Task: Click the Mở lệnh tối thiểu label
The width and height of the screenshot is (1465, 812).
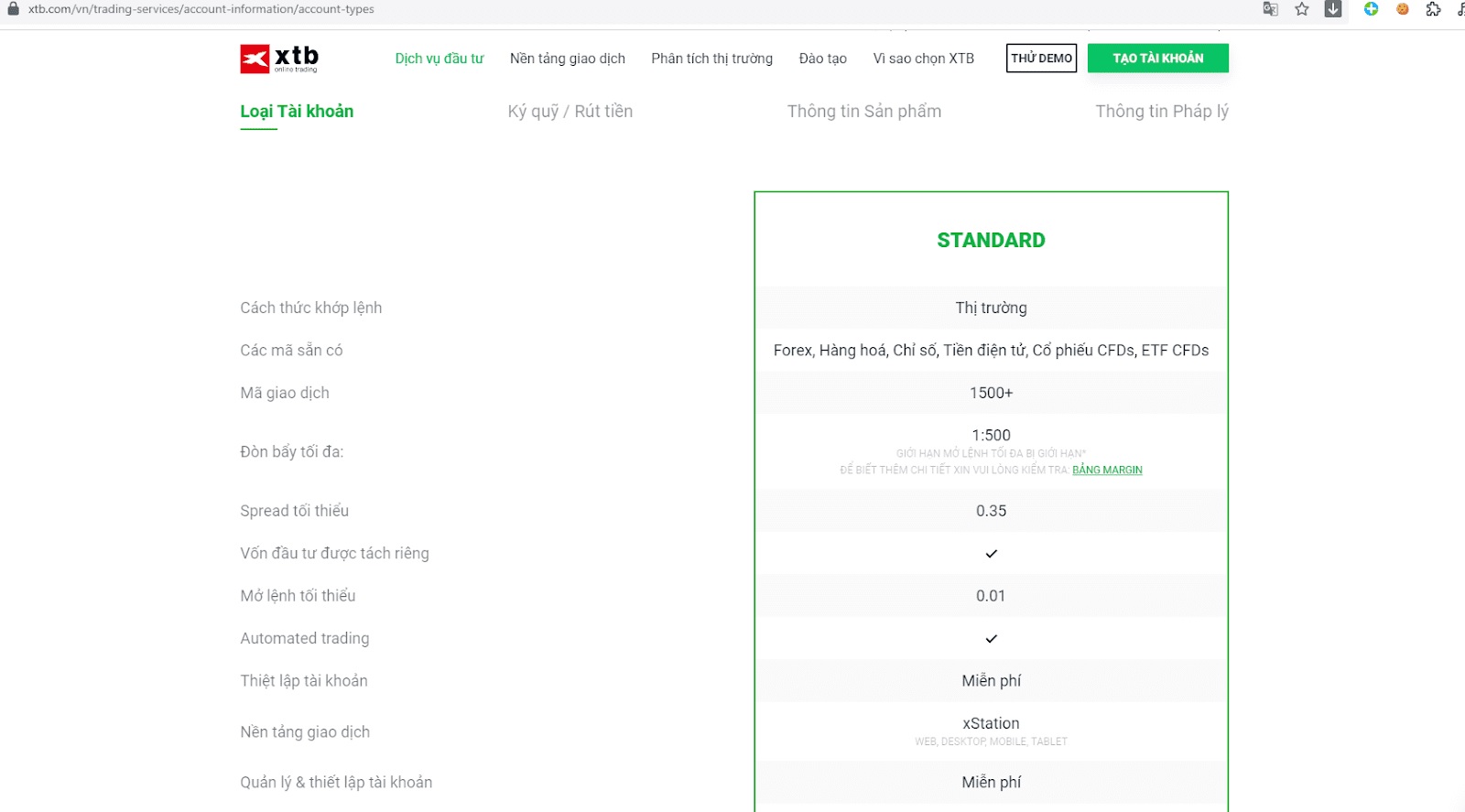Action: (298, 596)
